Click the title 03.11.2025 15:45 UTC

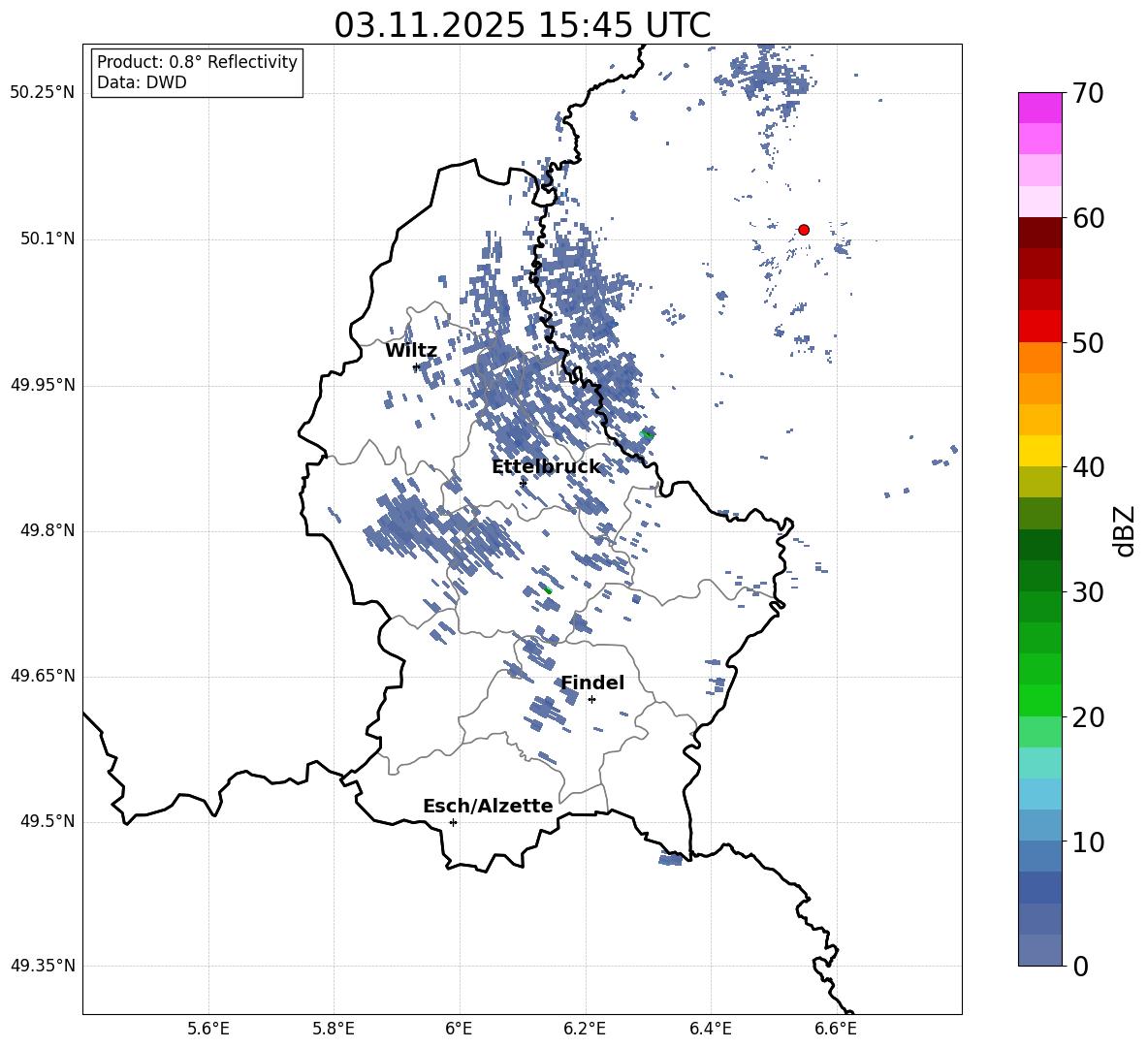522,25
